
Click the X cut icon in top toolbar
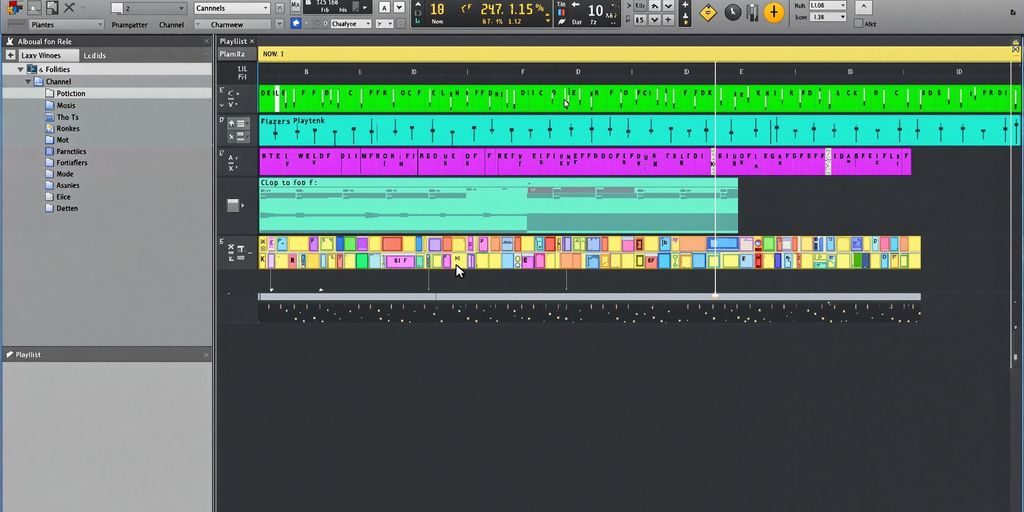point(69,8)
